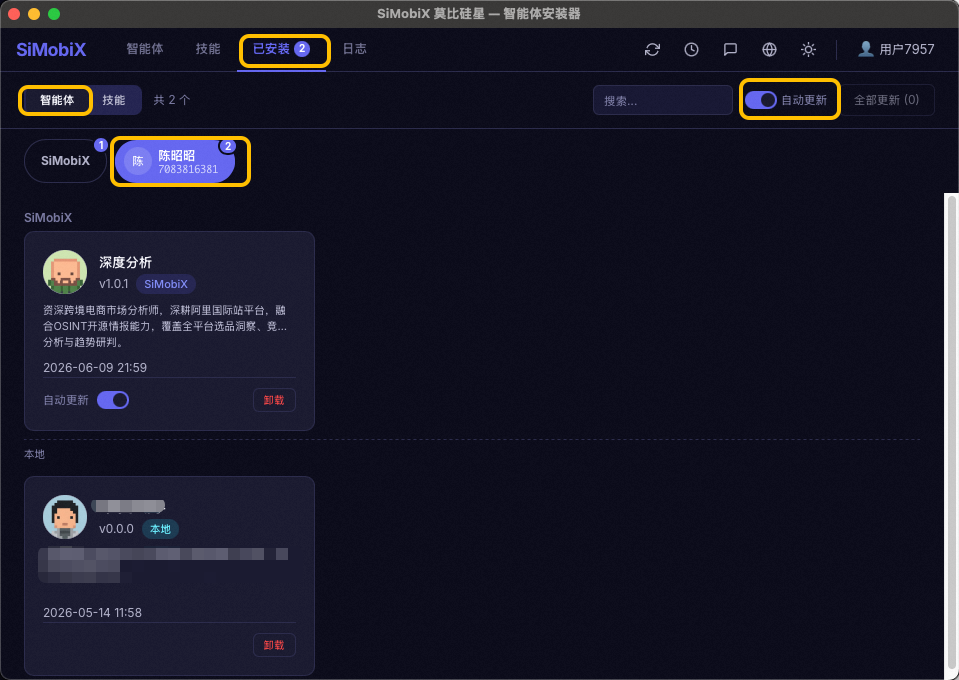Toggle the light theme sun icon

(809, 50)
